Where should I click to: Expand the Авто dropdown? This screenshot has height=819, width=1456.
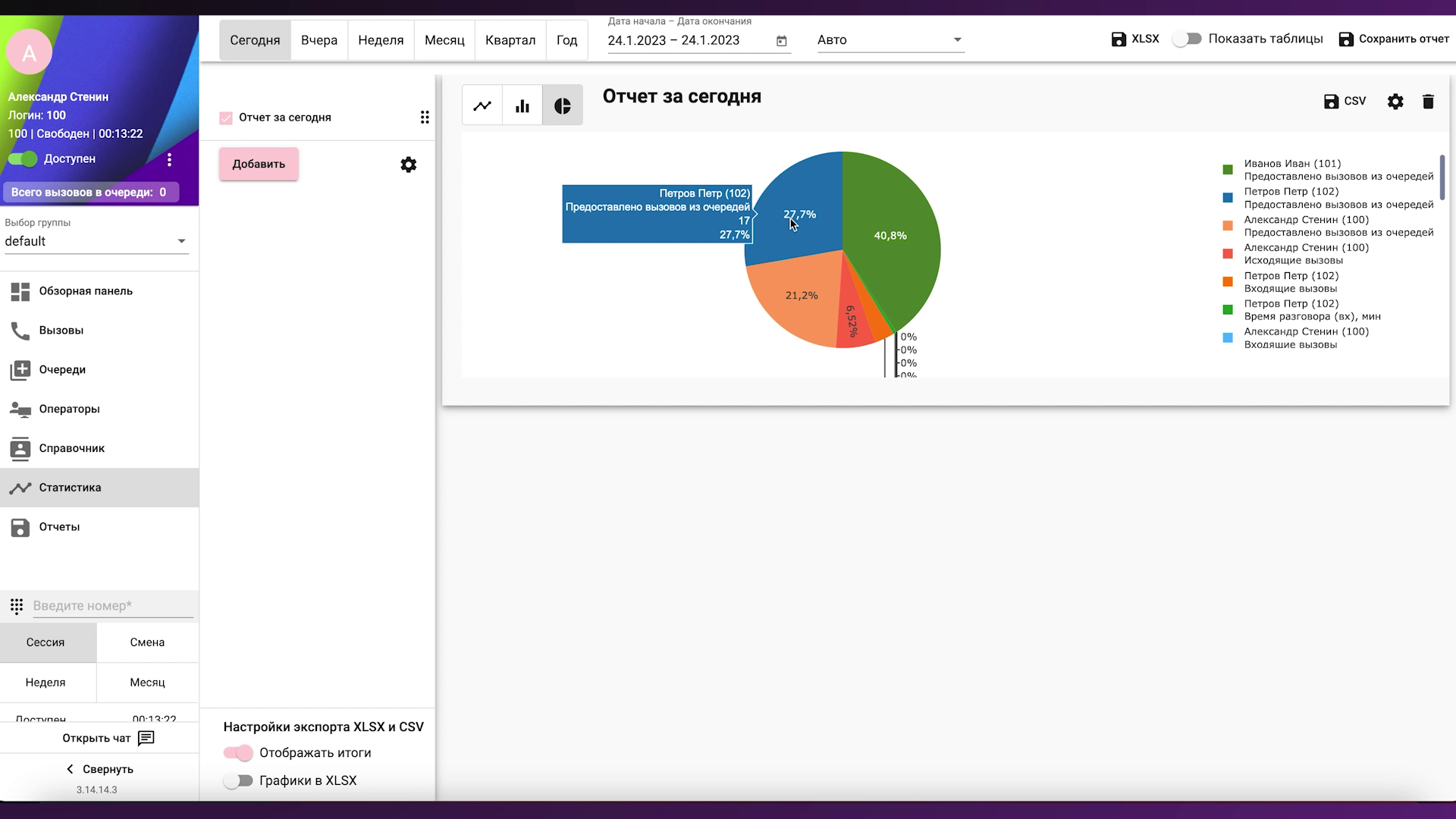point(890,40)
